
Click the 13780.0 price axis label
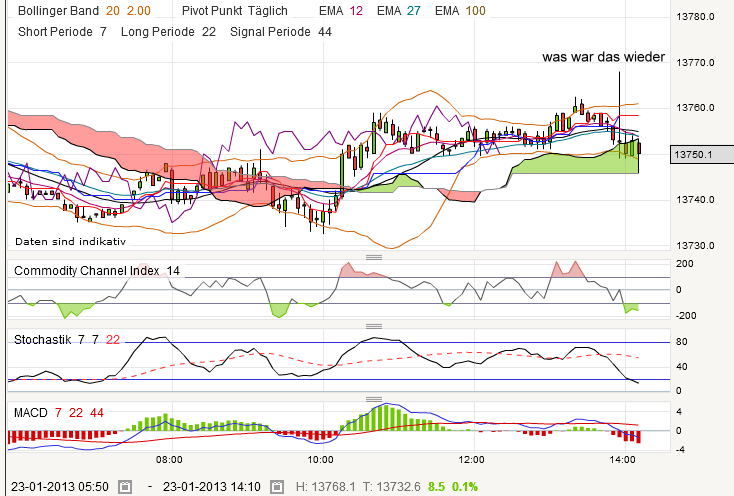(696, 17)
